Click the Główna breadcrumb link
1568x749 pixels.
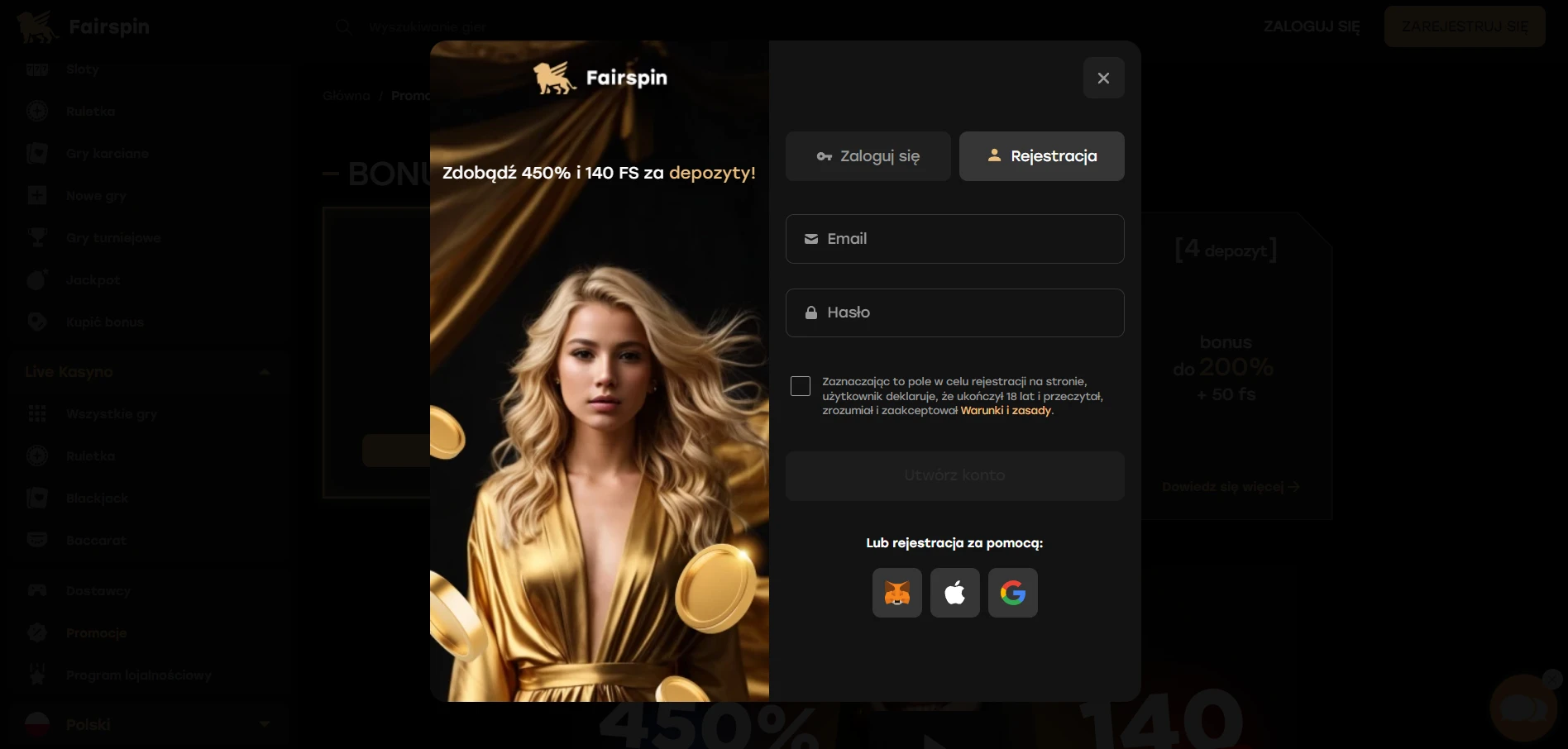[x=347, y=96]
